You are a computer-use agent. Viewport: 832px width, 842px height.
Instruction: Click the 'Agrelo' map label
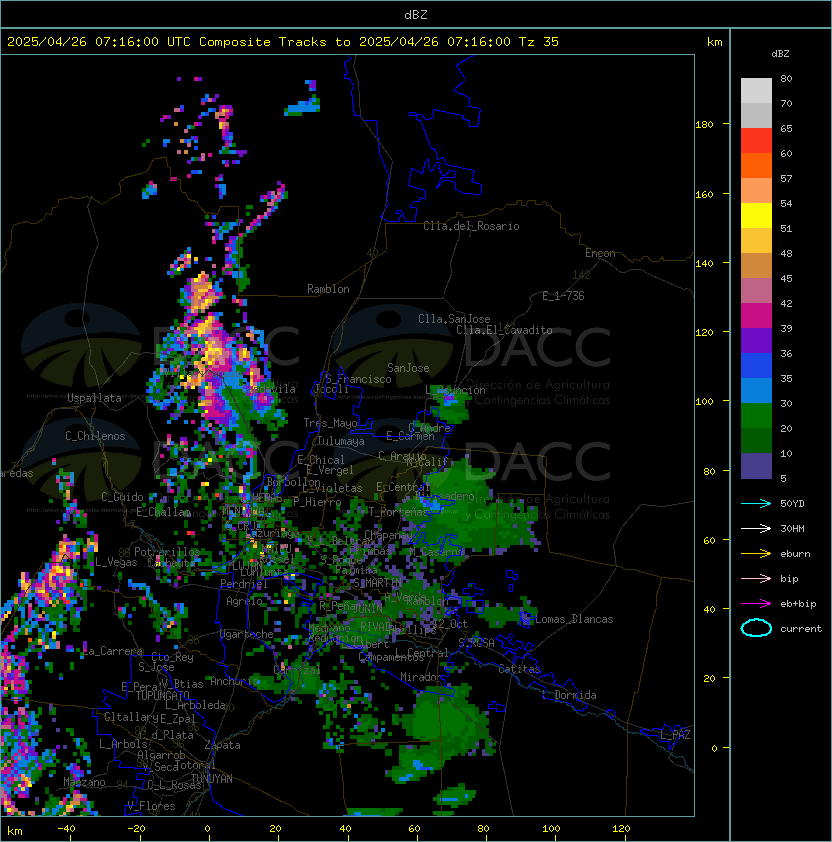pyautogui.click(x=244, y=601)
